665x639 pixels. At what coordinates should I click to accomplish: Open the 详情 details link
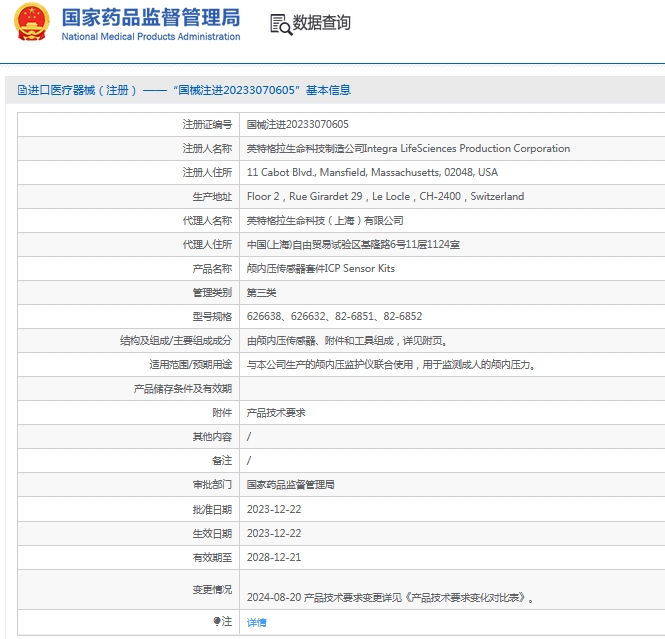pos(257,622)
